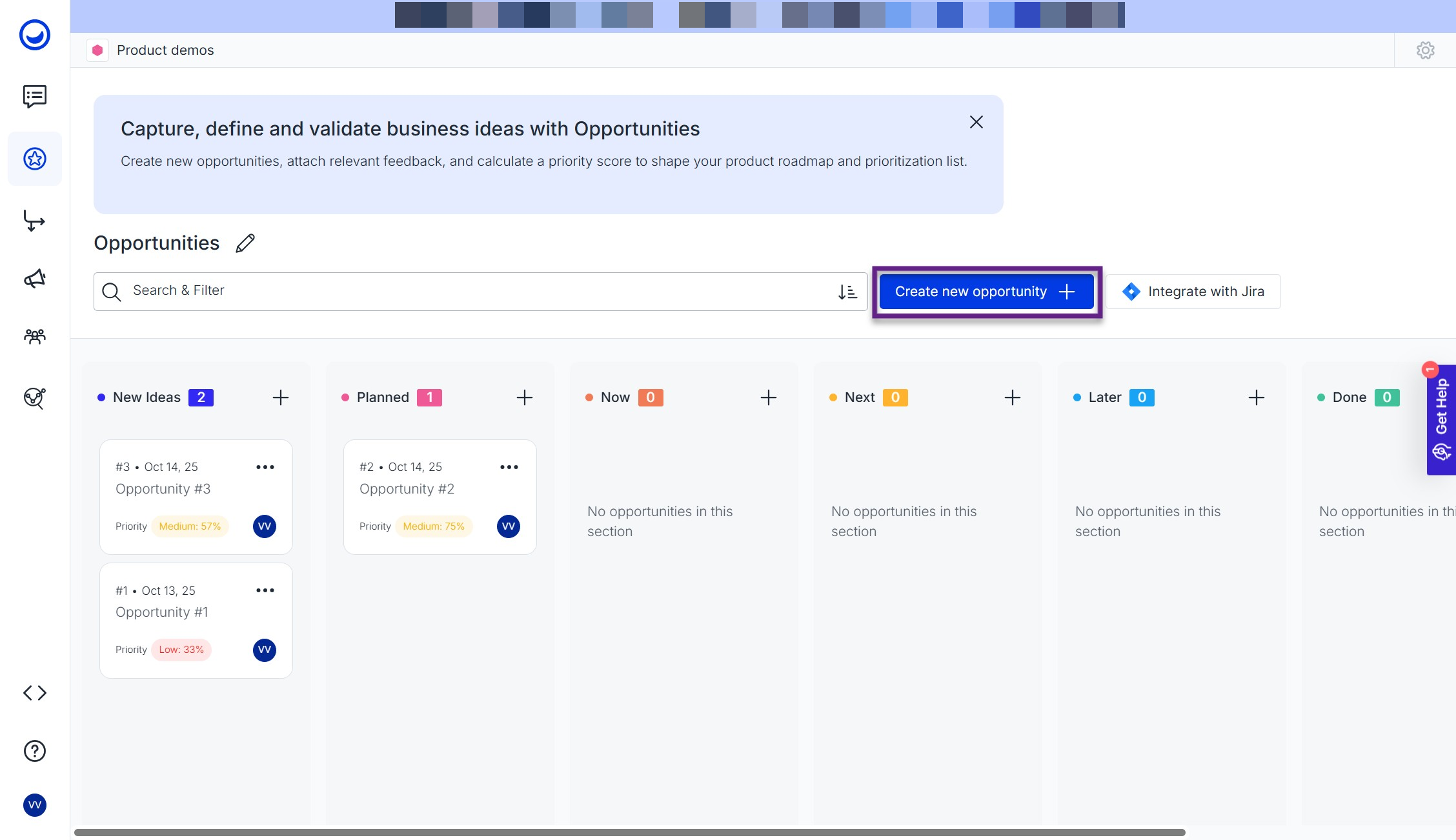Click the horizontal scrollbar at bottom
Viewport: 1456px width, 840px height.
[629, 832]
